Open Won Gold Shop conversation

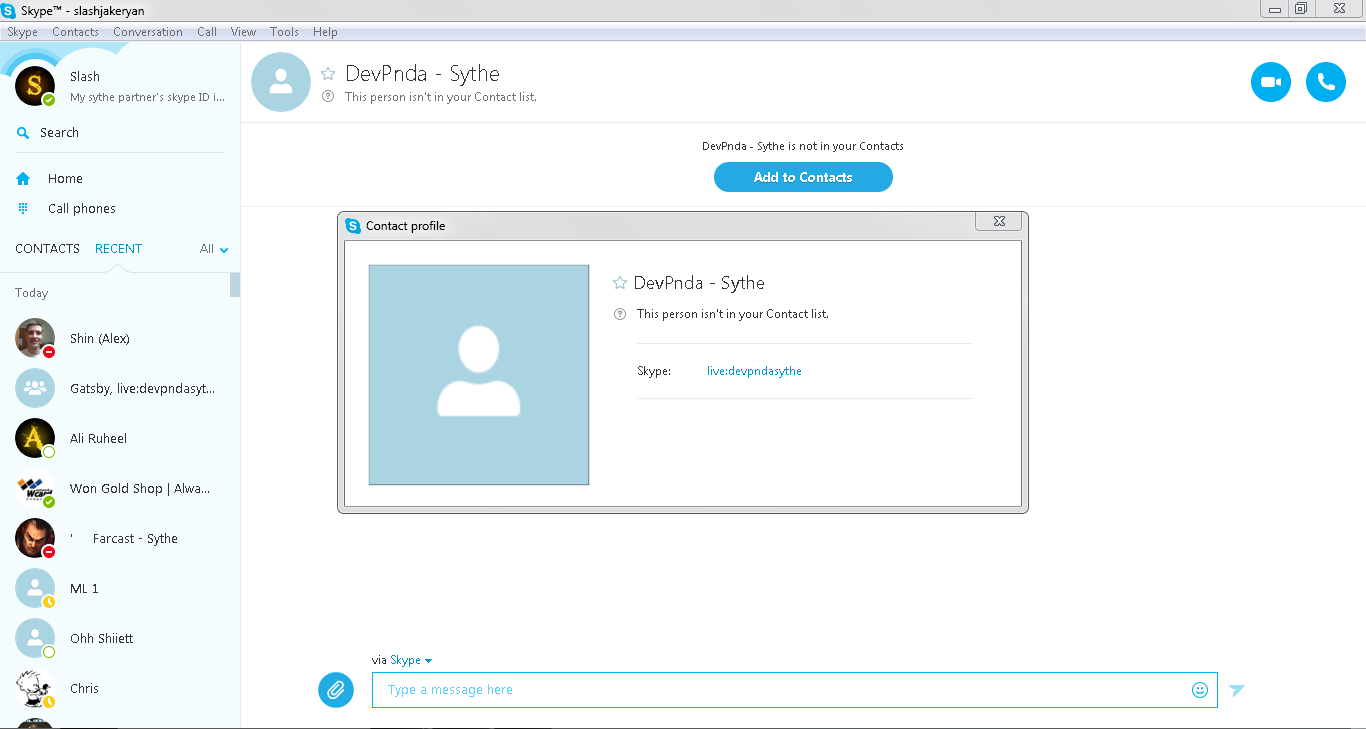pos(120,488)
